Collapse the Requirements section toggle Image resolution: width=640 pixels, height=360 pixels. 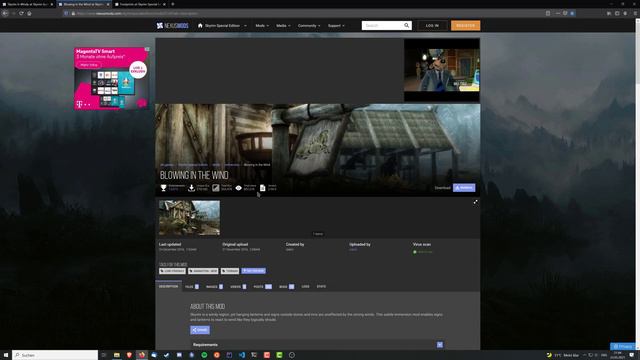tap(440, 344)
